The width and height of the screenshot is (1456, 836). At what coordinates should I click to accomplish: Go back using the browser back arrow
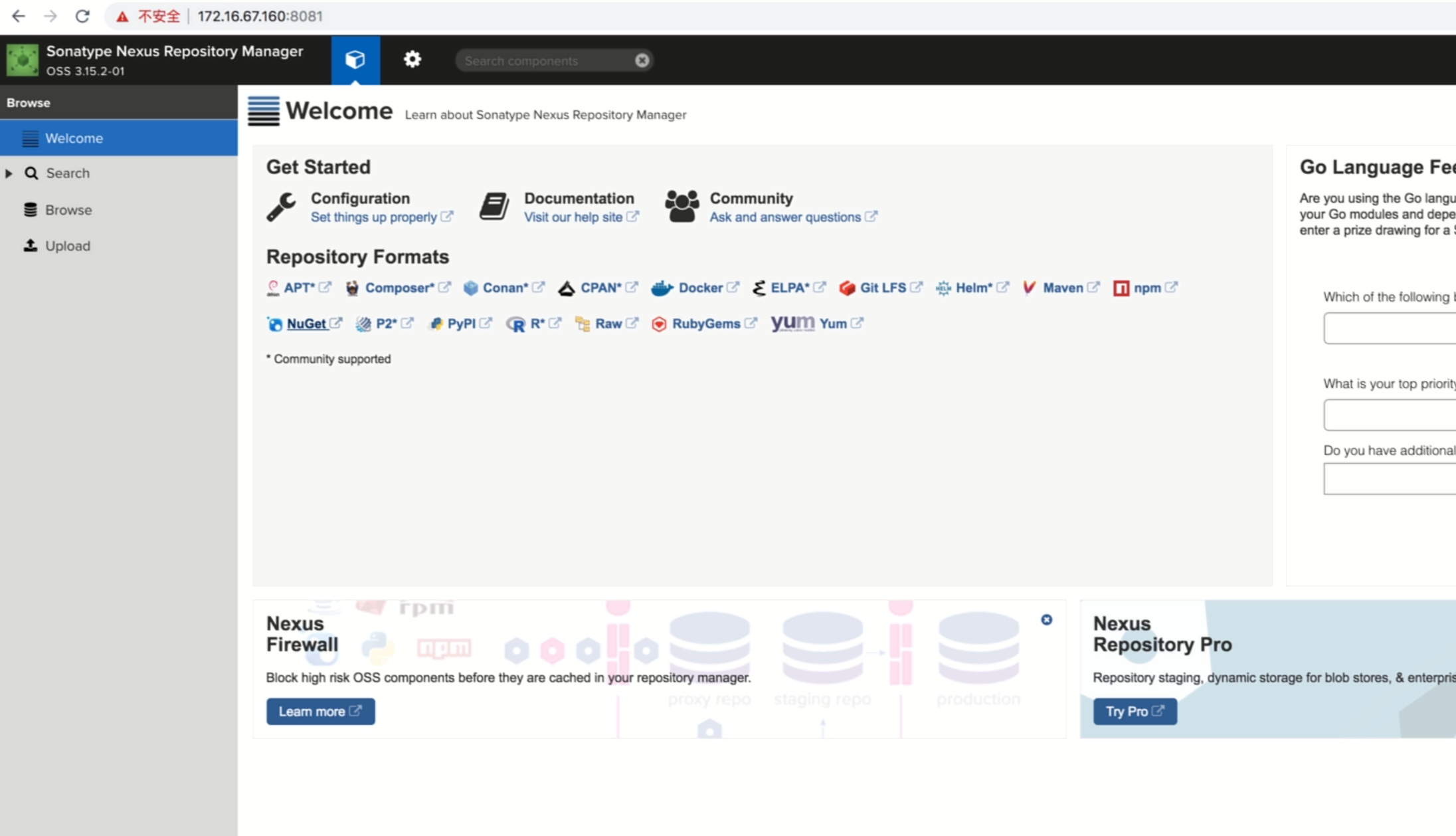[x=19, y=16]
